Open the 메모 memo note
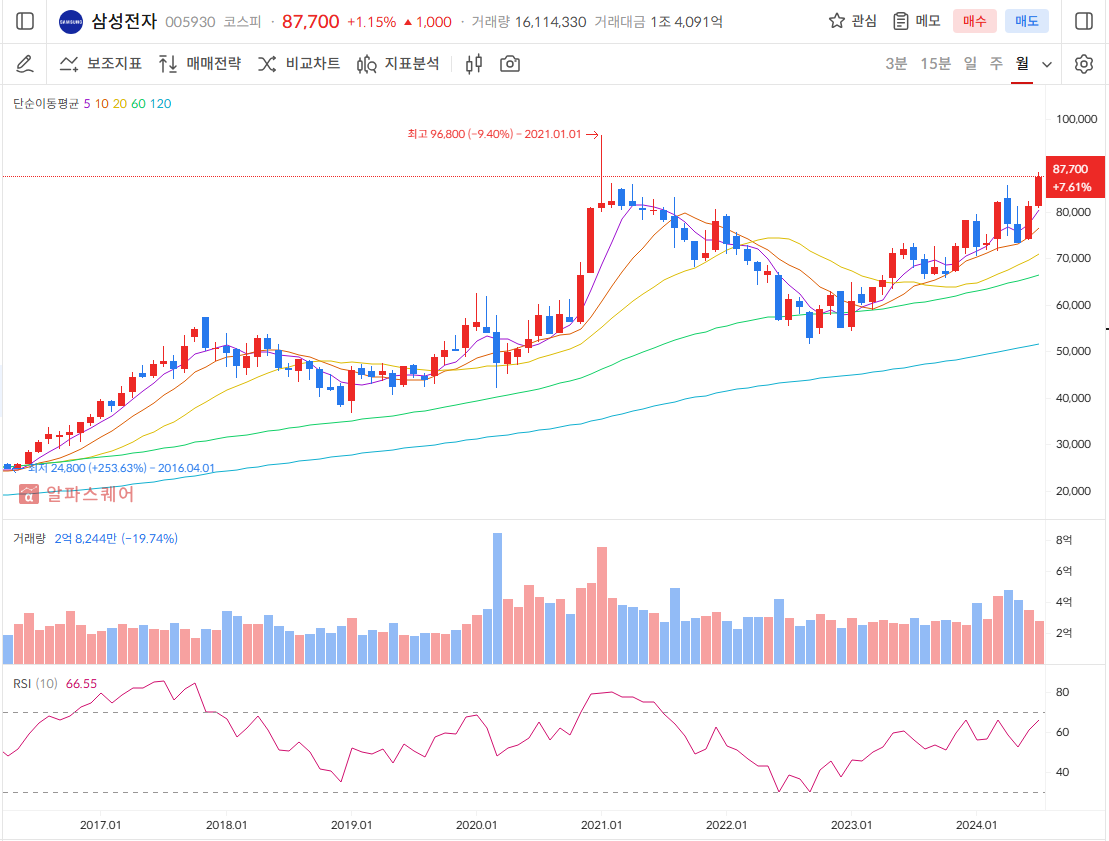1109x841 pixels. (x=917, y=21)
